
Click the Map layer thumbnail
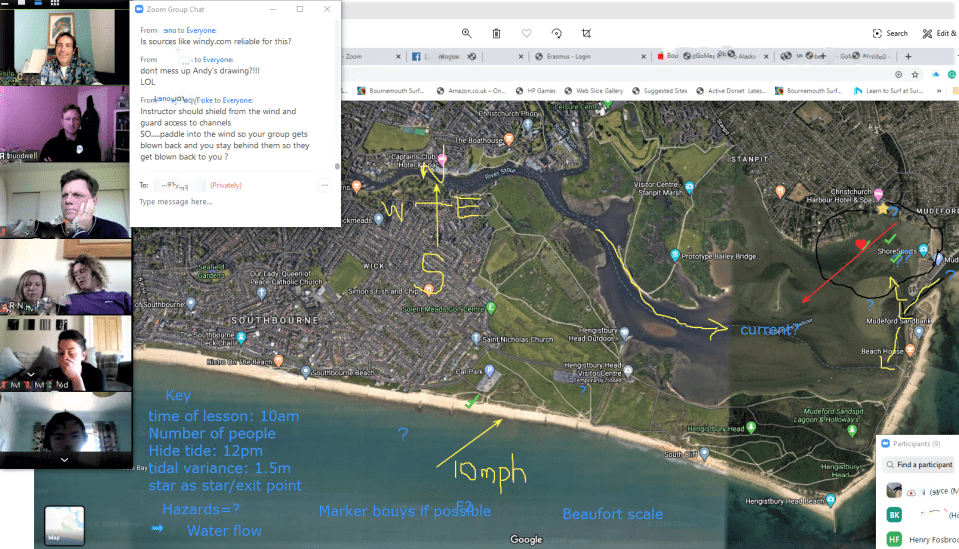coord(64,525)
